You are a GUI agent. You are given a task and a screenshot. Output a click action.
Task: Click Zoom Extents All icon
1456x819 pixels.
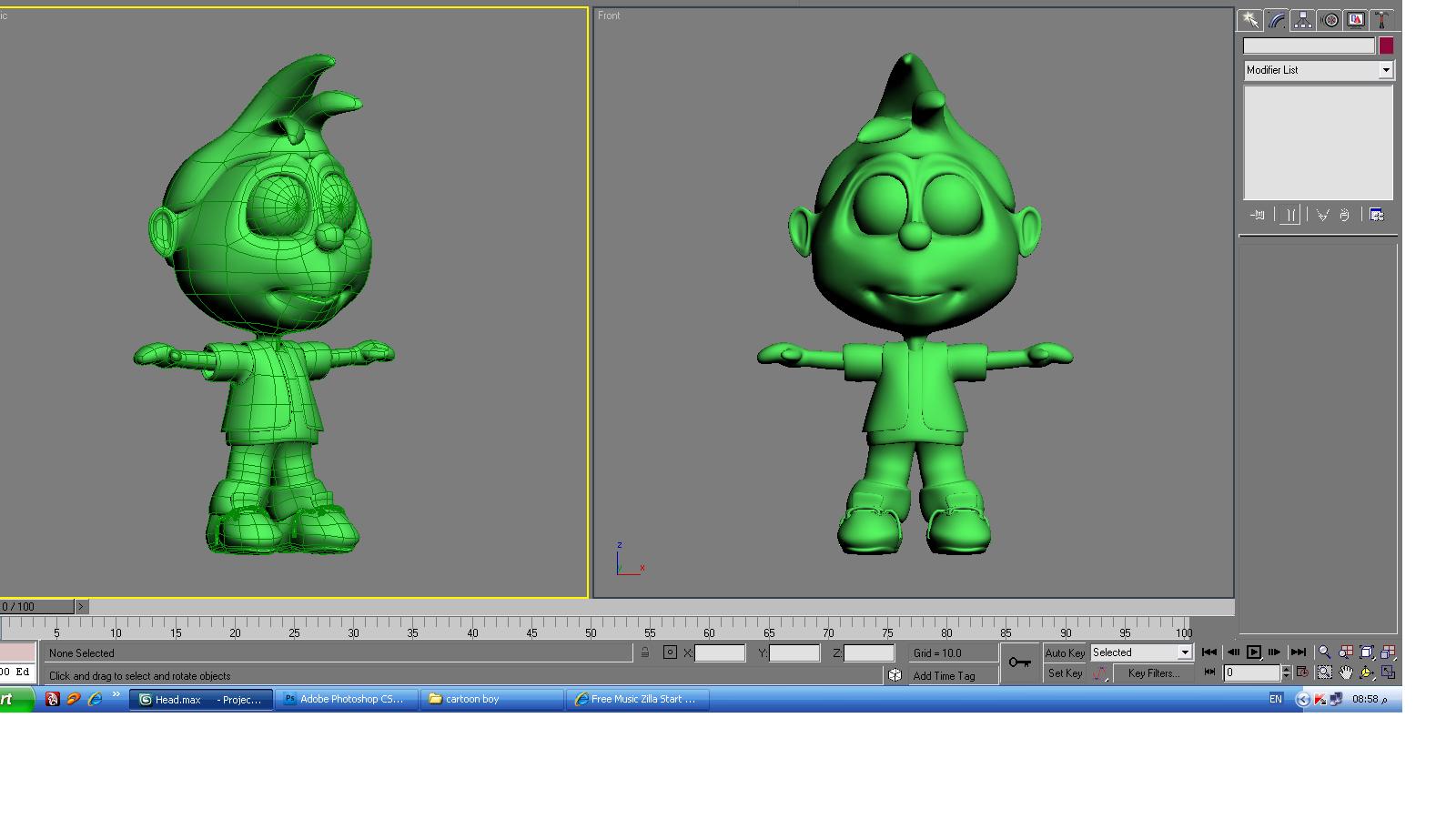click(x=1388, y=652)
